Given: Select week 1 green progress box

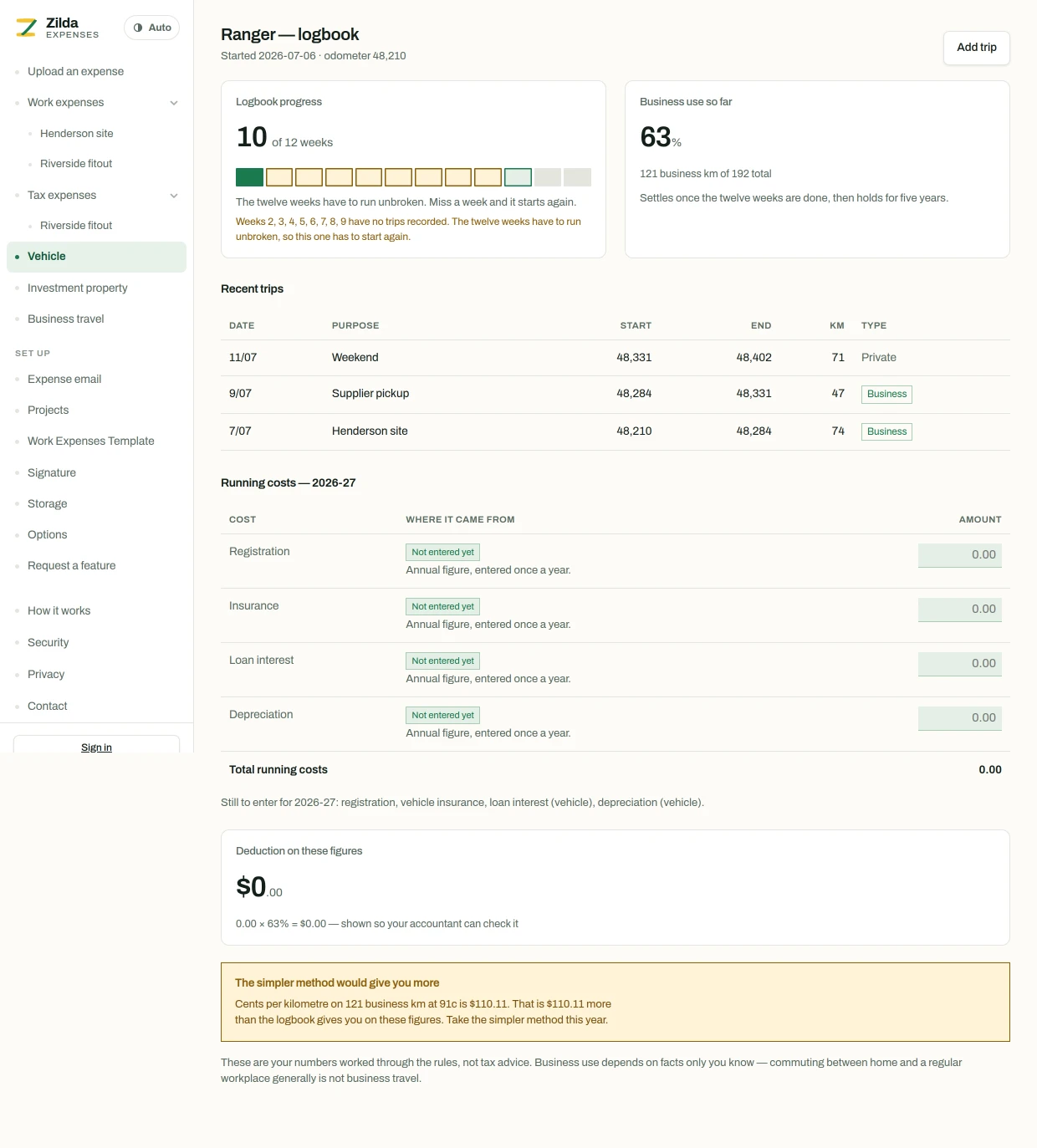Looking at the screenshot, I should [249, 177].
